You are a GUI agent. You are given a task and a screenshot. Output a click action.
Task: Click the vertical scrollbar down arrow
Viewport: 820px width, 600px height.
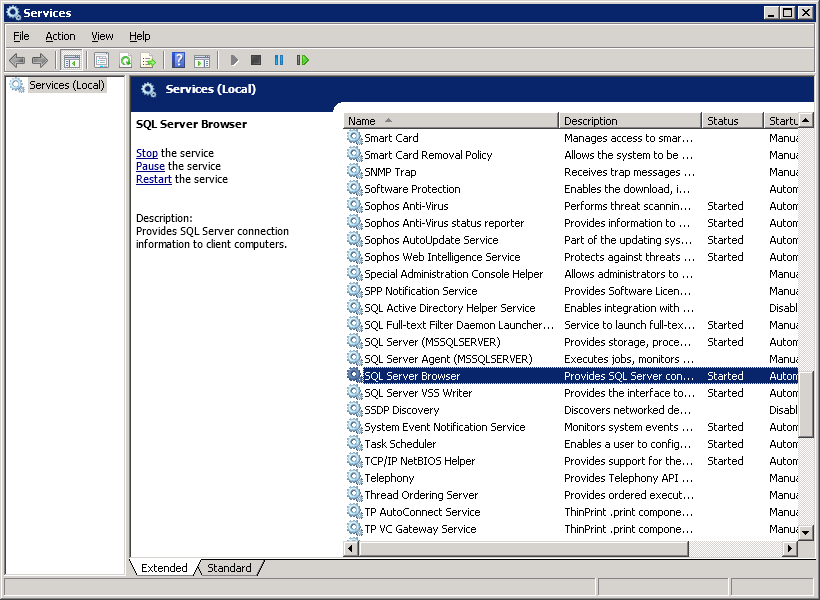[805, 533]
